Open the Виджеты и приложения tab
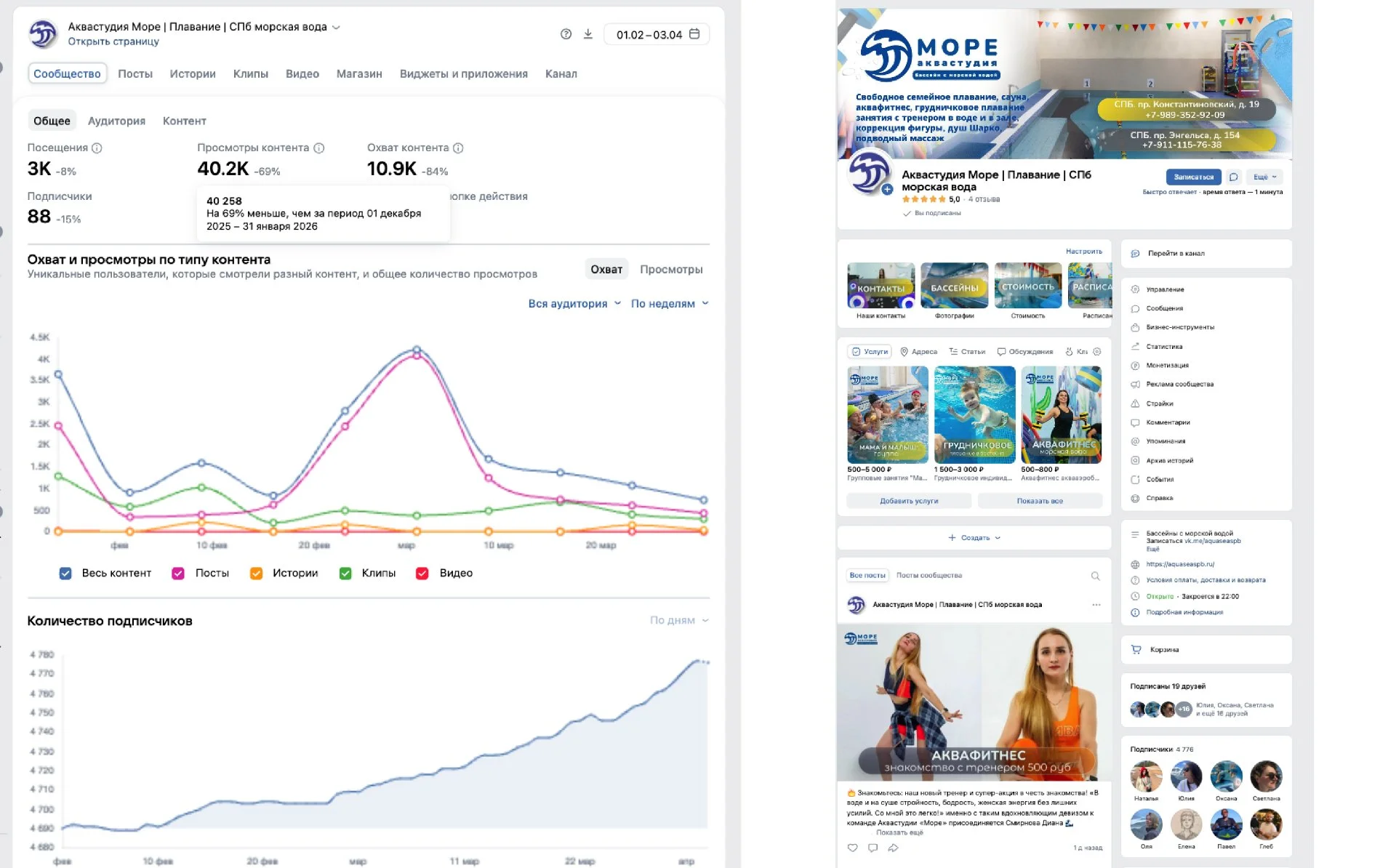 tap(464, 74)
